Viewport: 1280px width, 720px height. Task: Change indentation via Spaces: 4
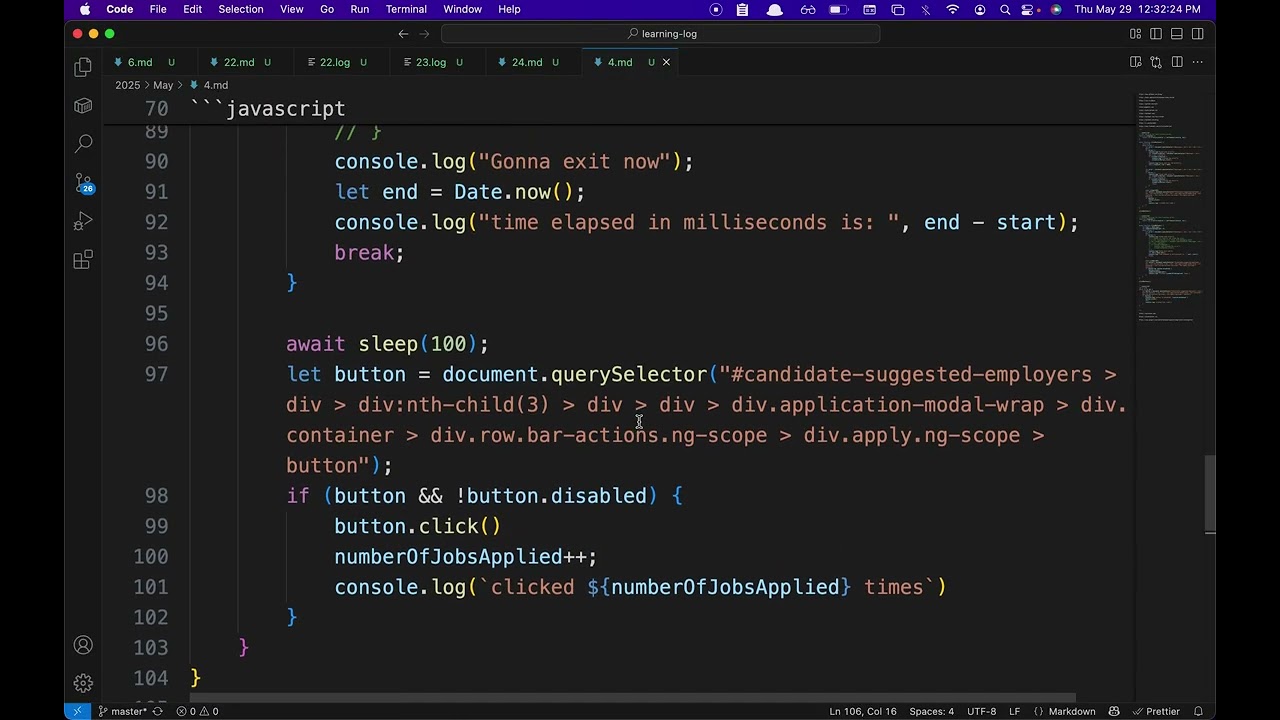click(x=931, y=711)
